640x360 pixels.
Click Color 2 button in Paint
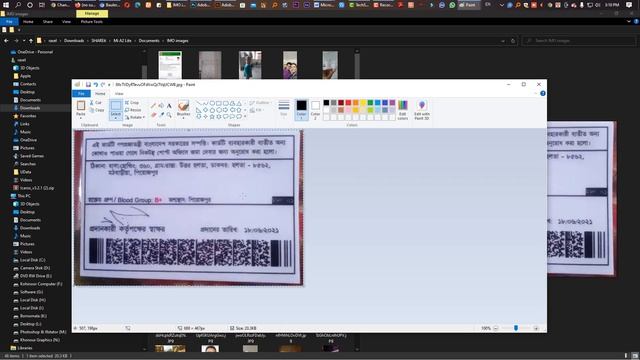point(315,109)
